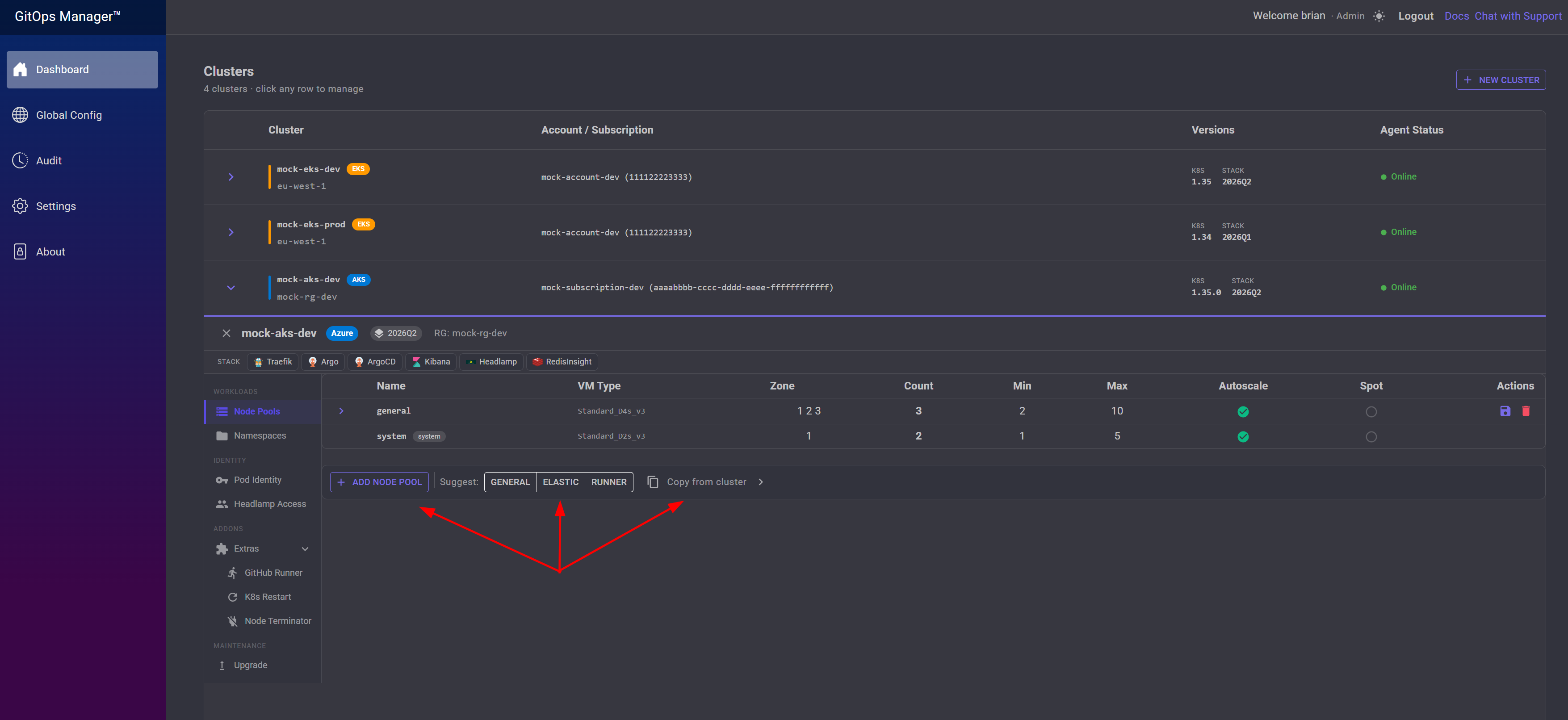Expand the general node pool row
Image resolution: width=1568 pixels, height=720 pixels.
[341, 411]
